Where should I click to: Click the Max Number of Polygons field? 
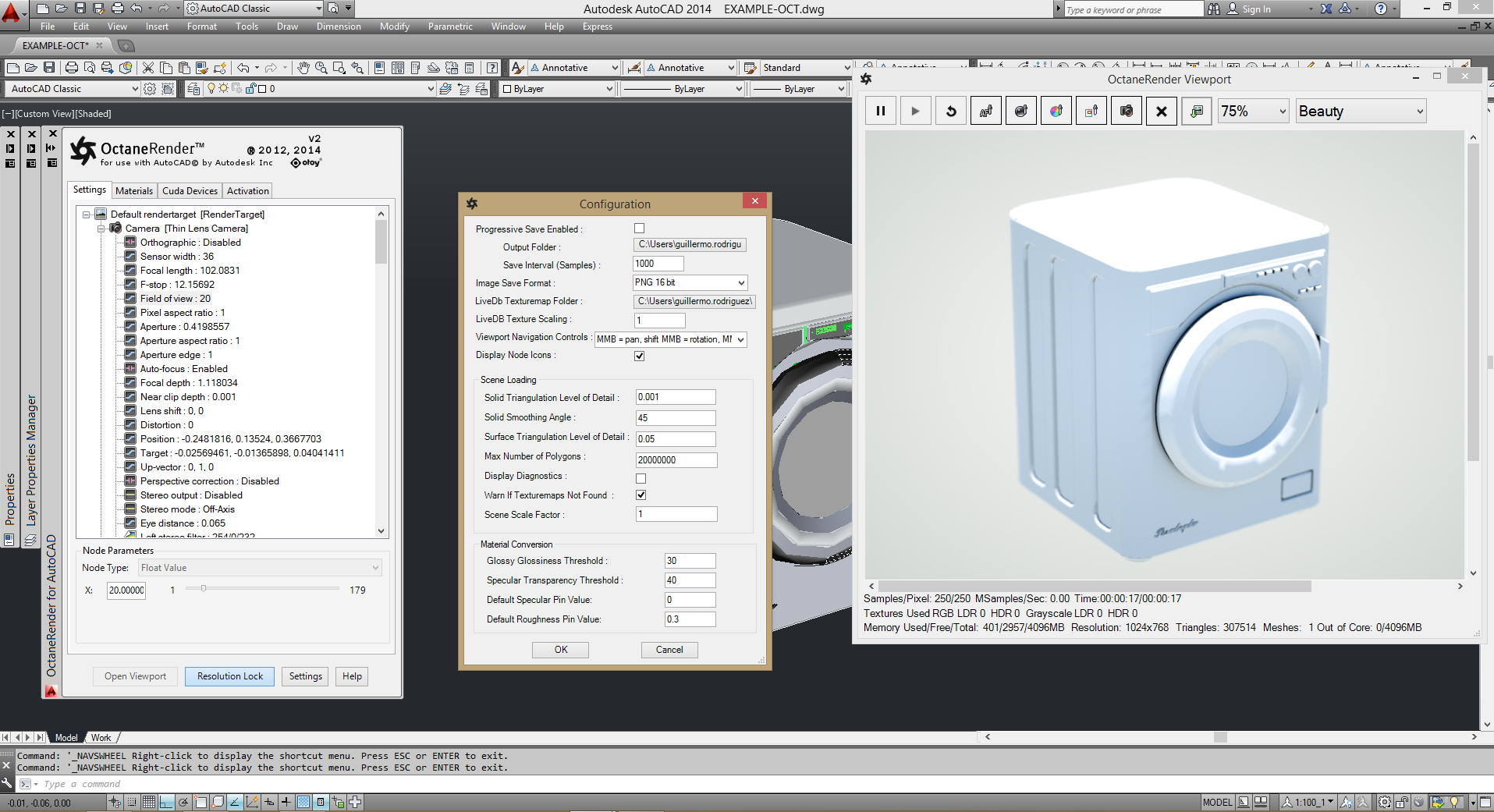pos(676,460)
